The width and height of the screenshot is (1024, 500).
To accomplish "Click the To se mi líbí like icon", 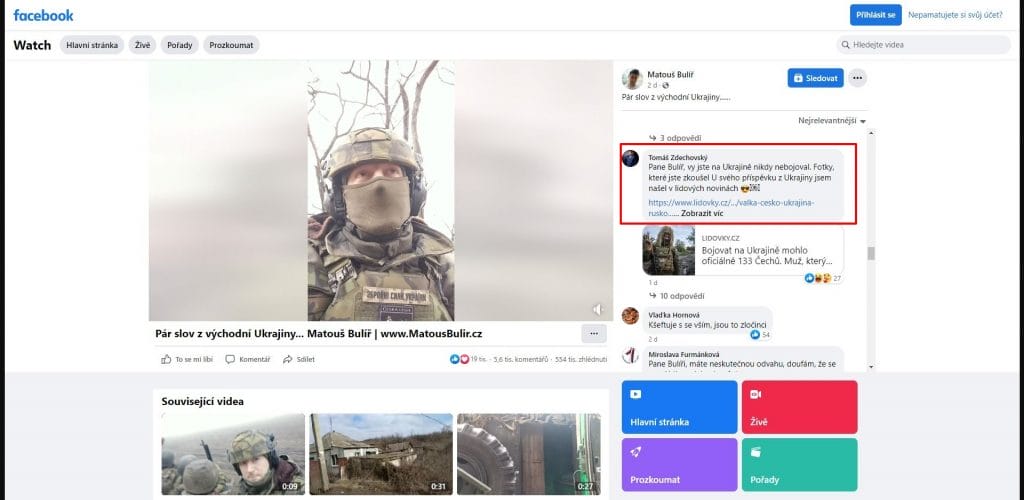I will pyautogui.click(x=166, y=359).
